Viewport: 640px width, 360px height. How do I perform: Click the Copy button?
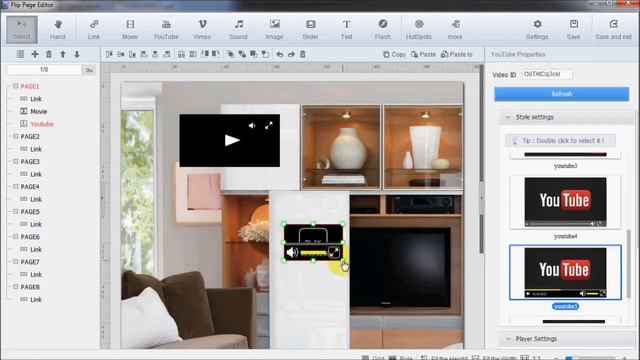394,54
